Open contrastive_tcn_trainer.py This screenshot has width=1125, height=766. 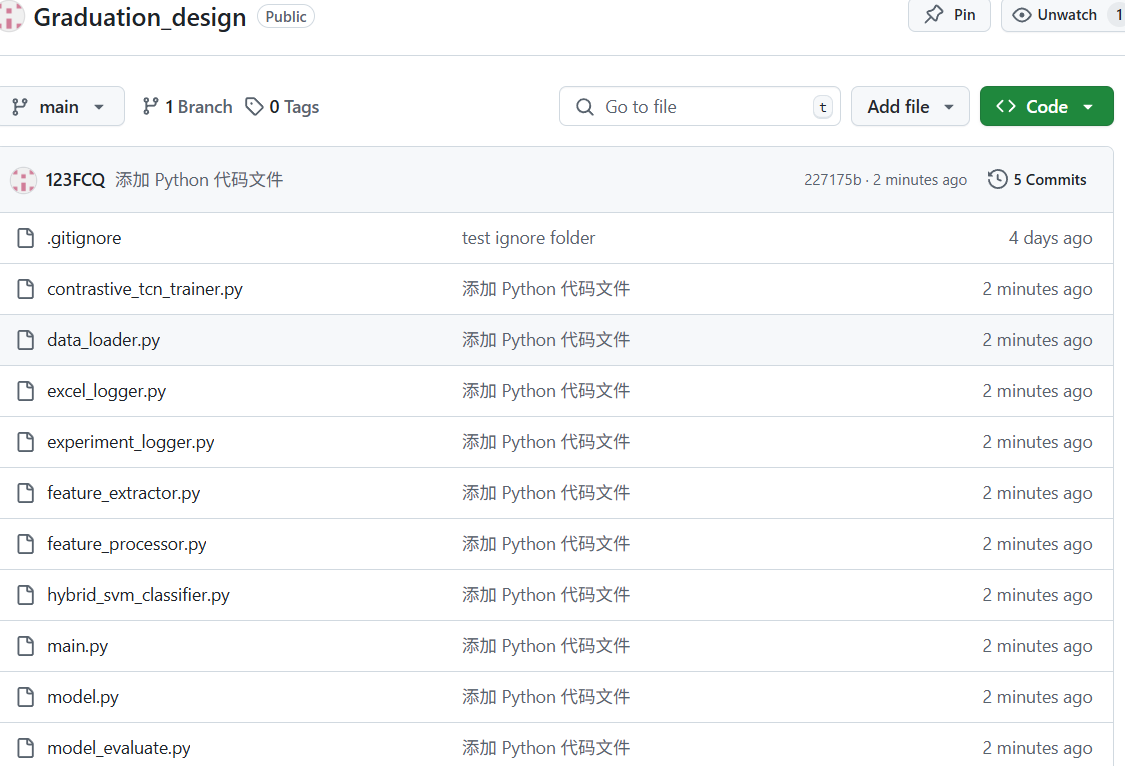point(145,289)
